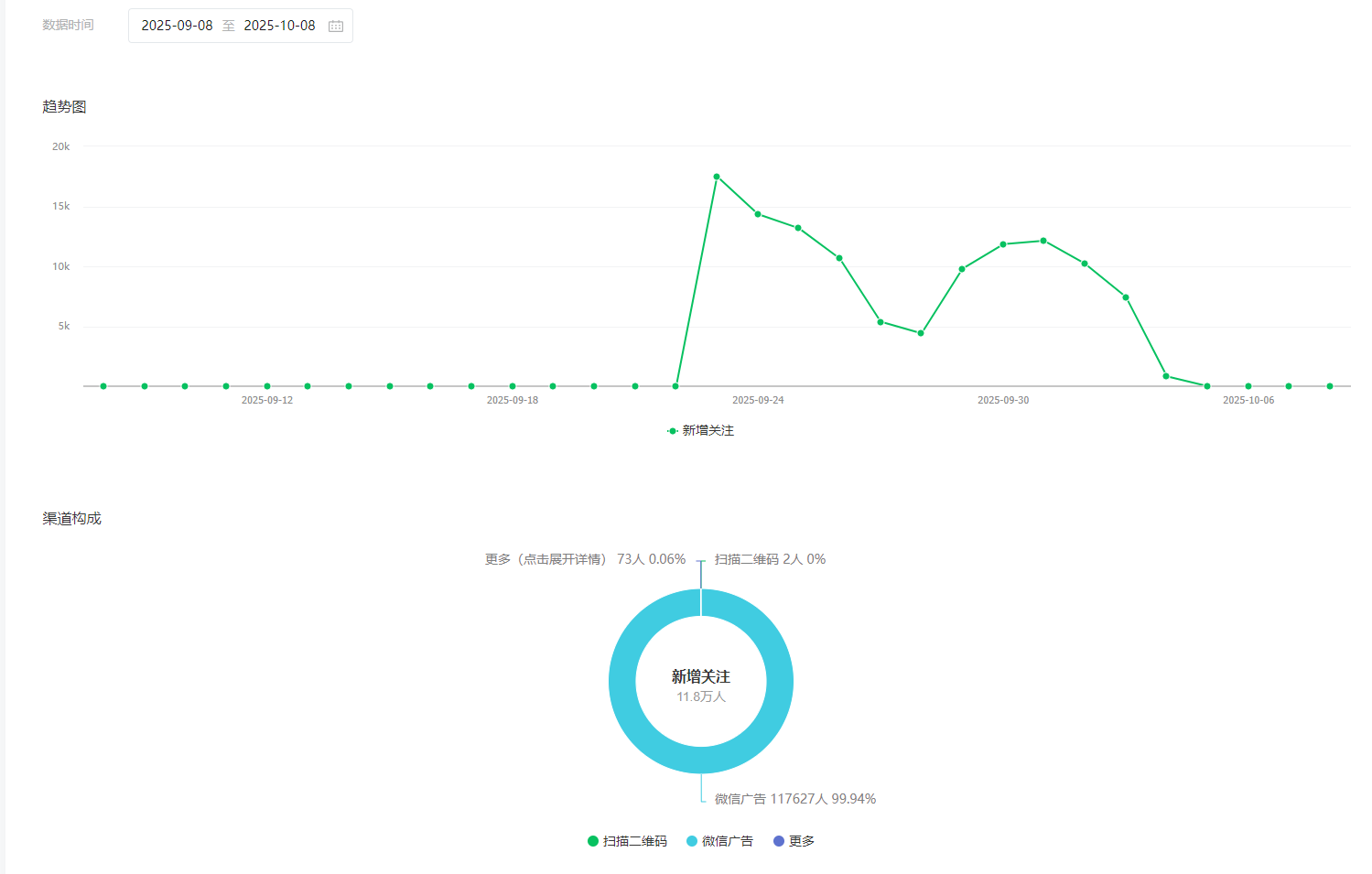The height and width of the screenshot is (874, 1372).
Task: Click the cyan 微信广告 legend dot
Action: [692, 841]
